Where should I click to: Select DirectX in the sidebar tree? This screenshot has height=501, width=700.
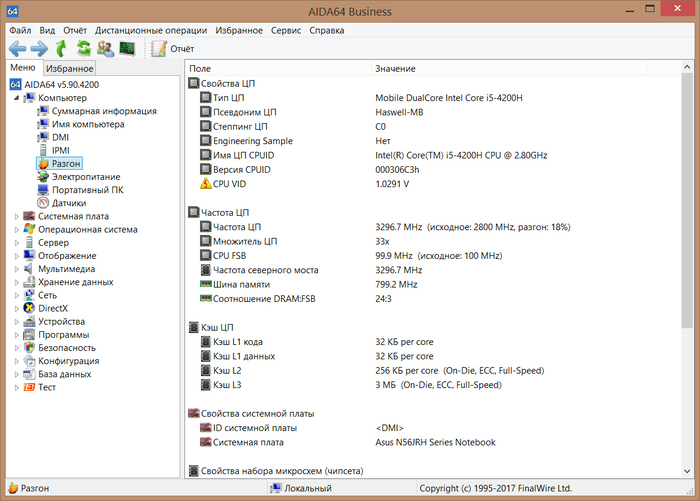point(52,308)
